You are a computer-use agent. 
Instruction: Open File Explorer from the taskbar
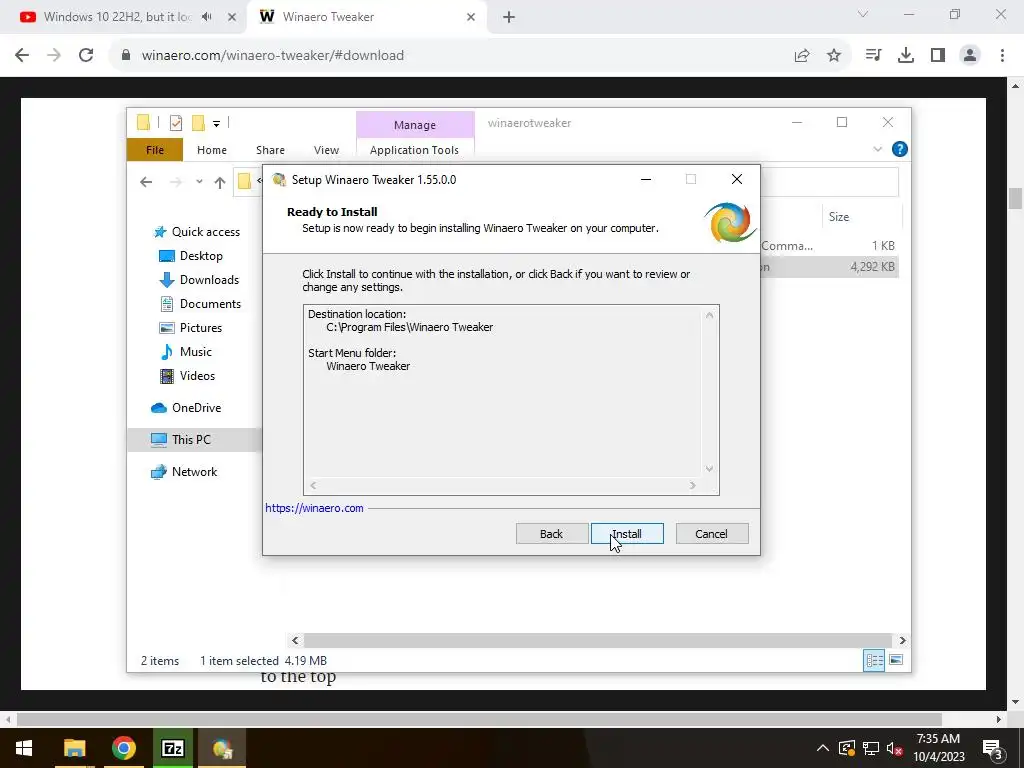click(x=74, y=748)
